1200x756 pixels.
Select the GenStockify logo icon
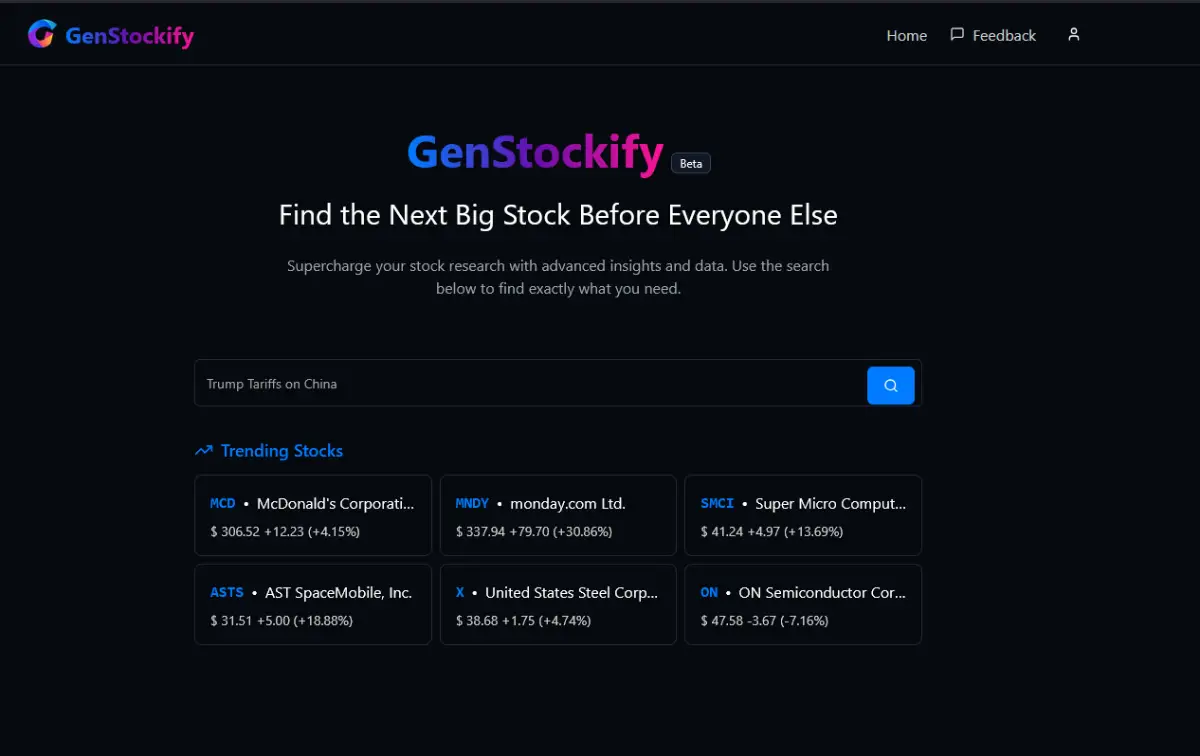tap(41, 33)
